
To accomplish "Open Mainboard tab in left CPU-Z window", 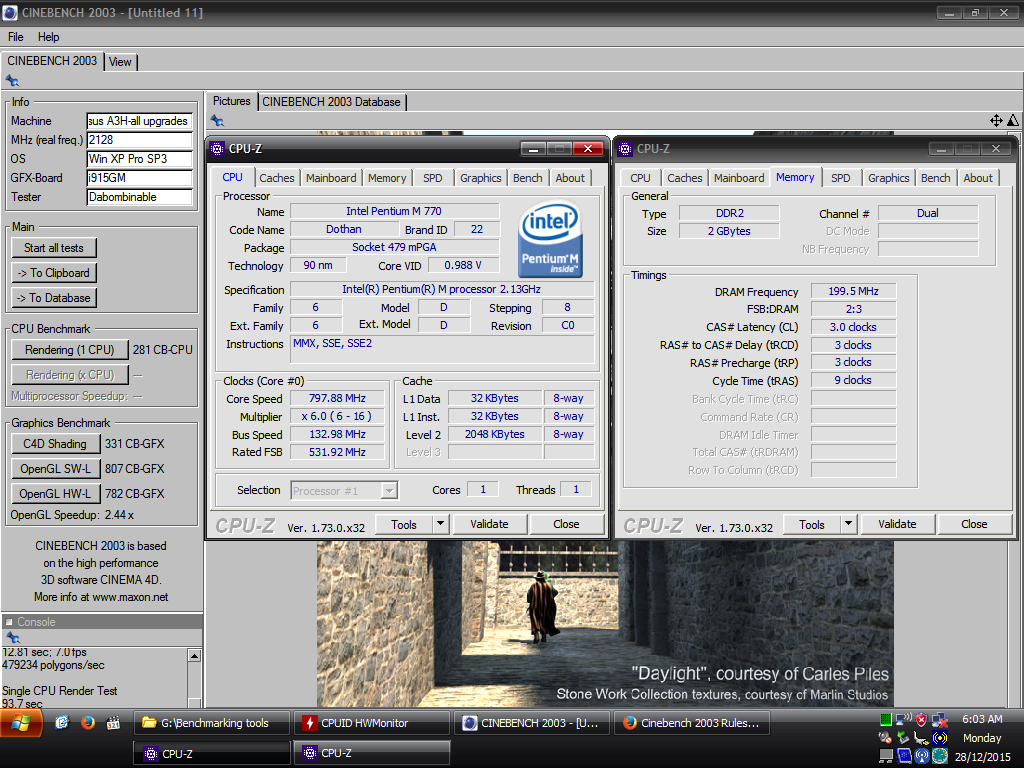I will click(331, 178).
